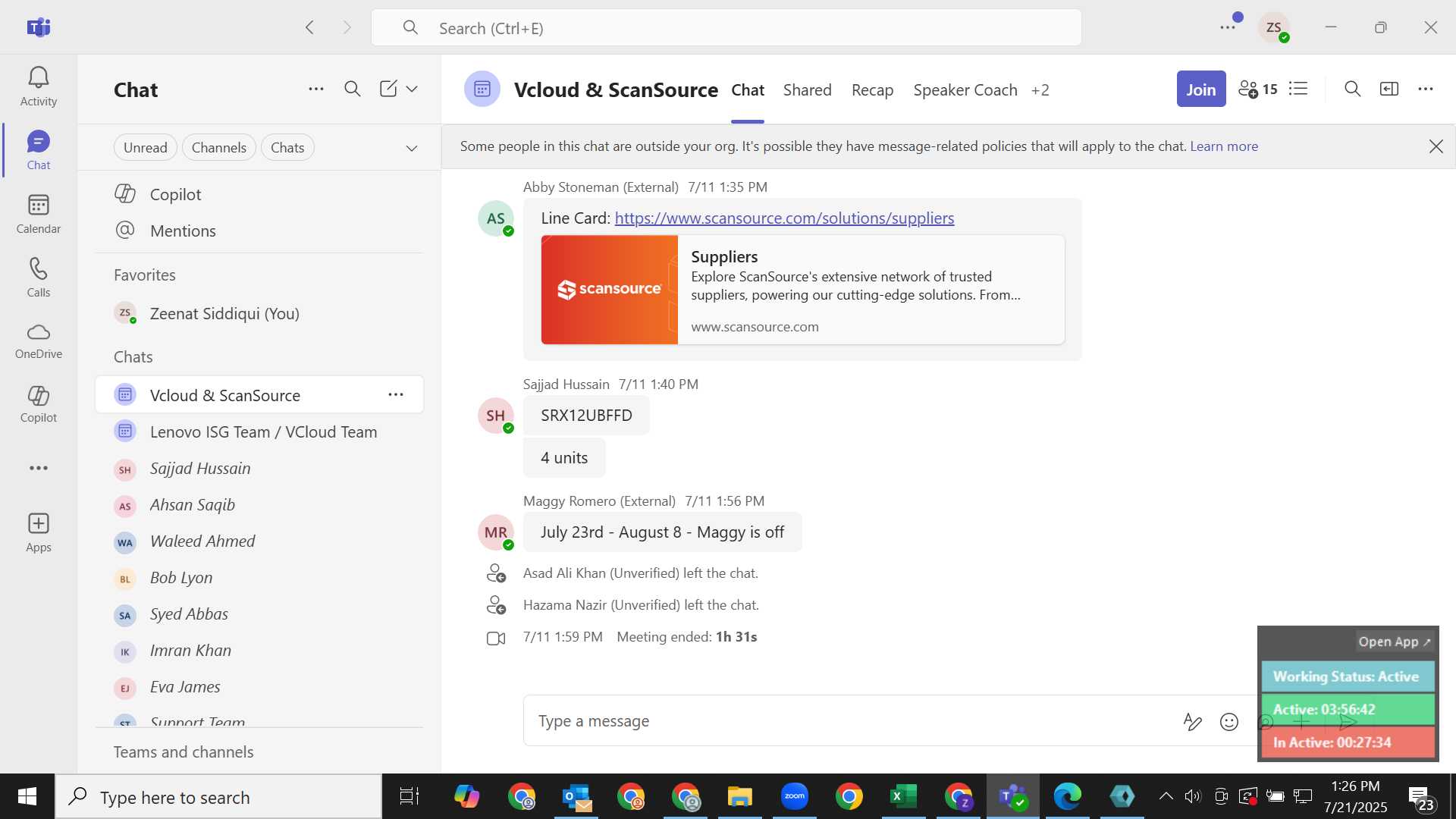Start a new chat with compose icon
This screenshot has height=819, width=1456.
pyautogui.click(x=388, y=89)
